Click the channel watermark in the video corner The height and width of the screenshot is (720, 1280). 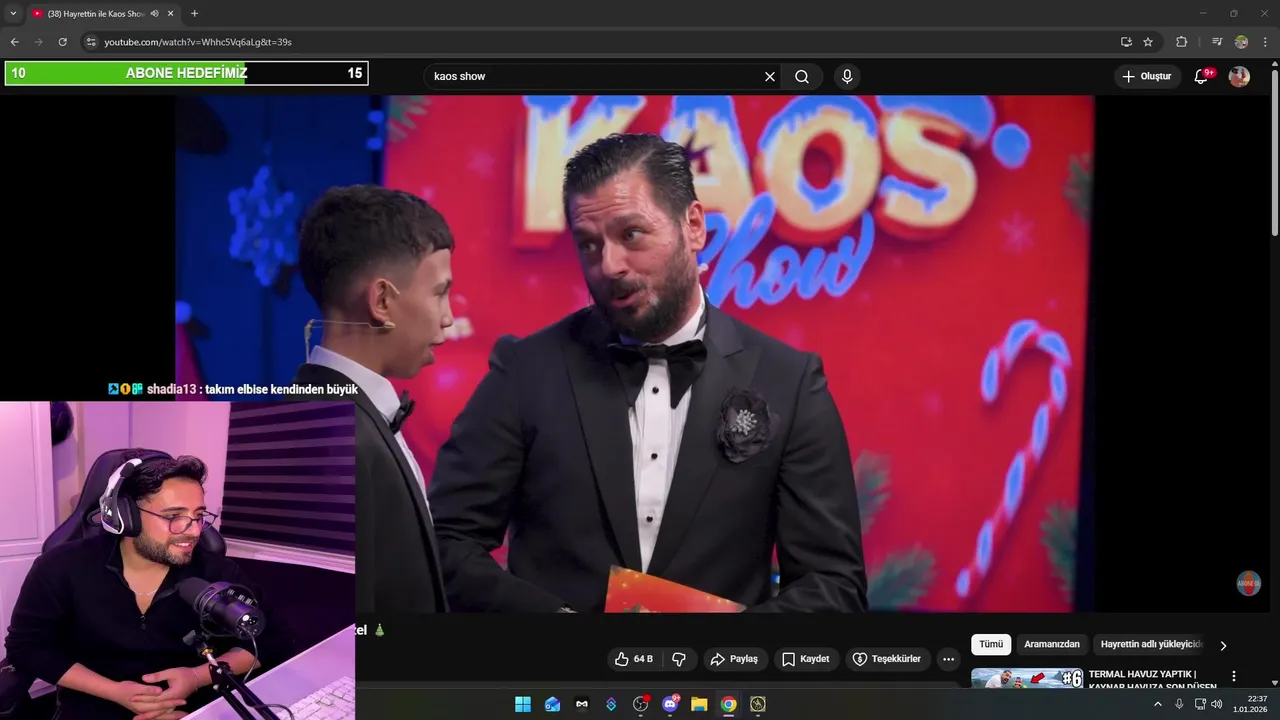[1249, 583]
